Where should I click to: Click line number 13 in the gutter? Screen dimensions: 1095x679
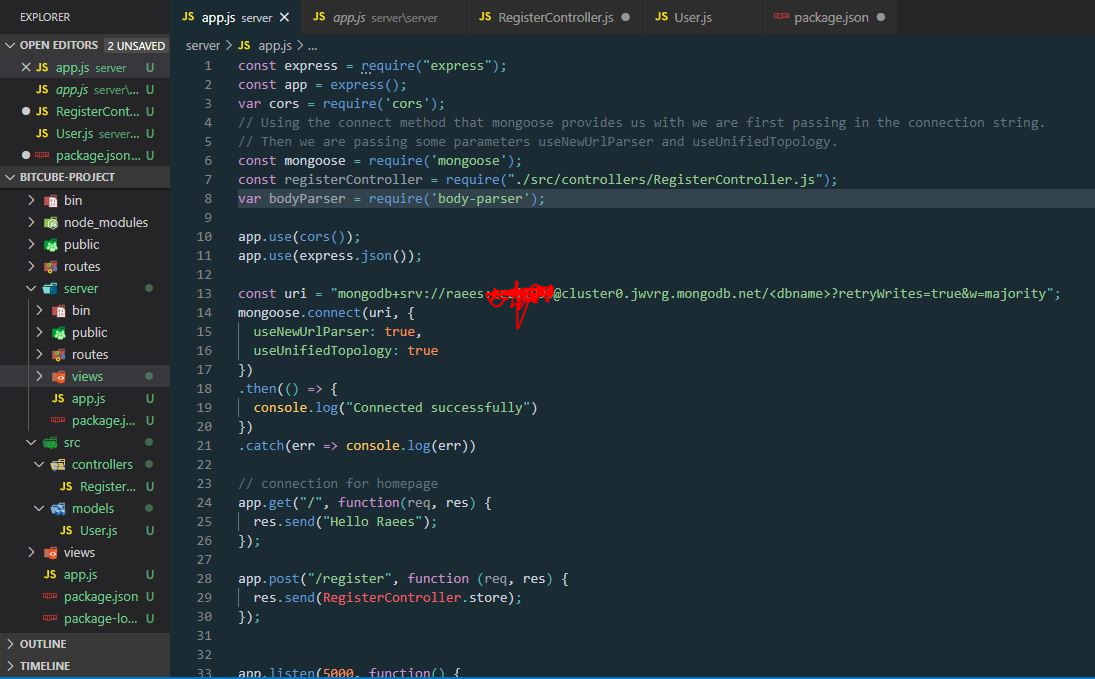tap(204, 293)
